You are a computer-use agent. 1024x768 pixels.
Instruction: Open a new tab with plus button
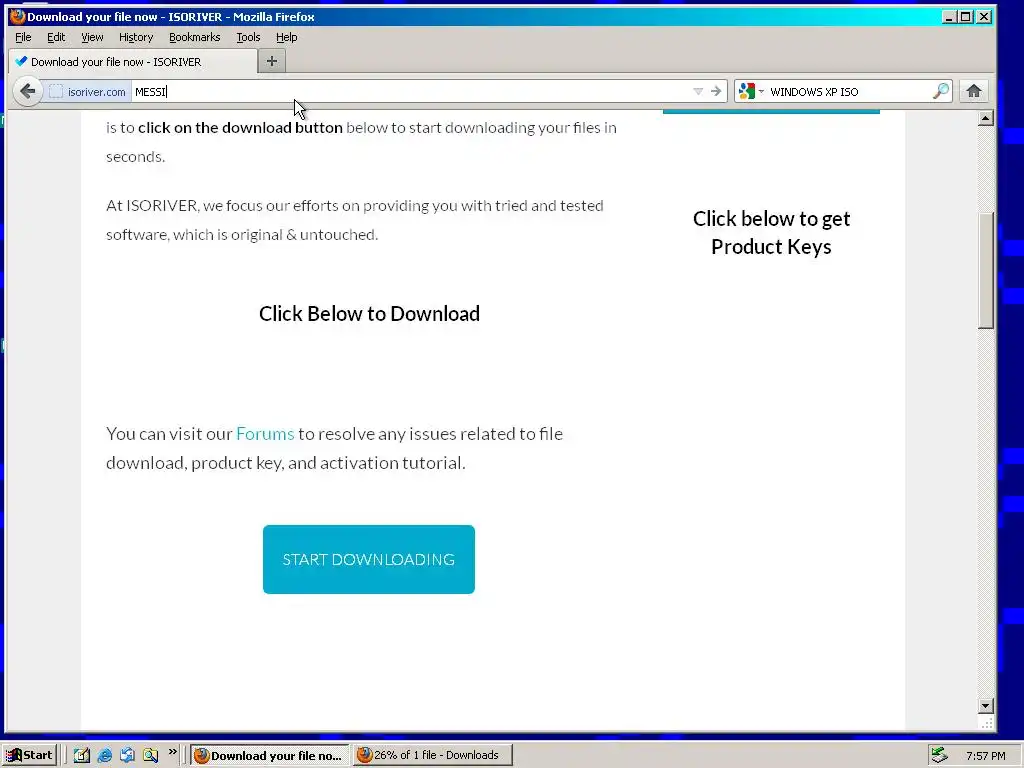tap(272, 61)
